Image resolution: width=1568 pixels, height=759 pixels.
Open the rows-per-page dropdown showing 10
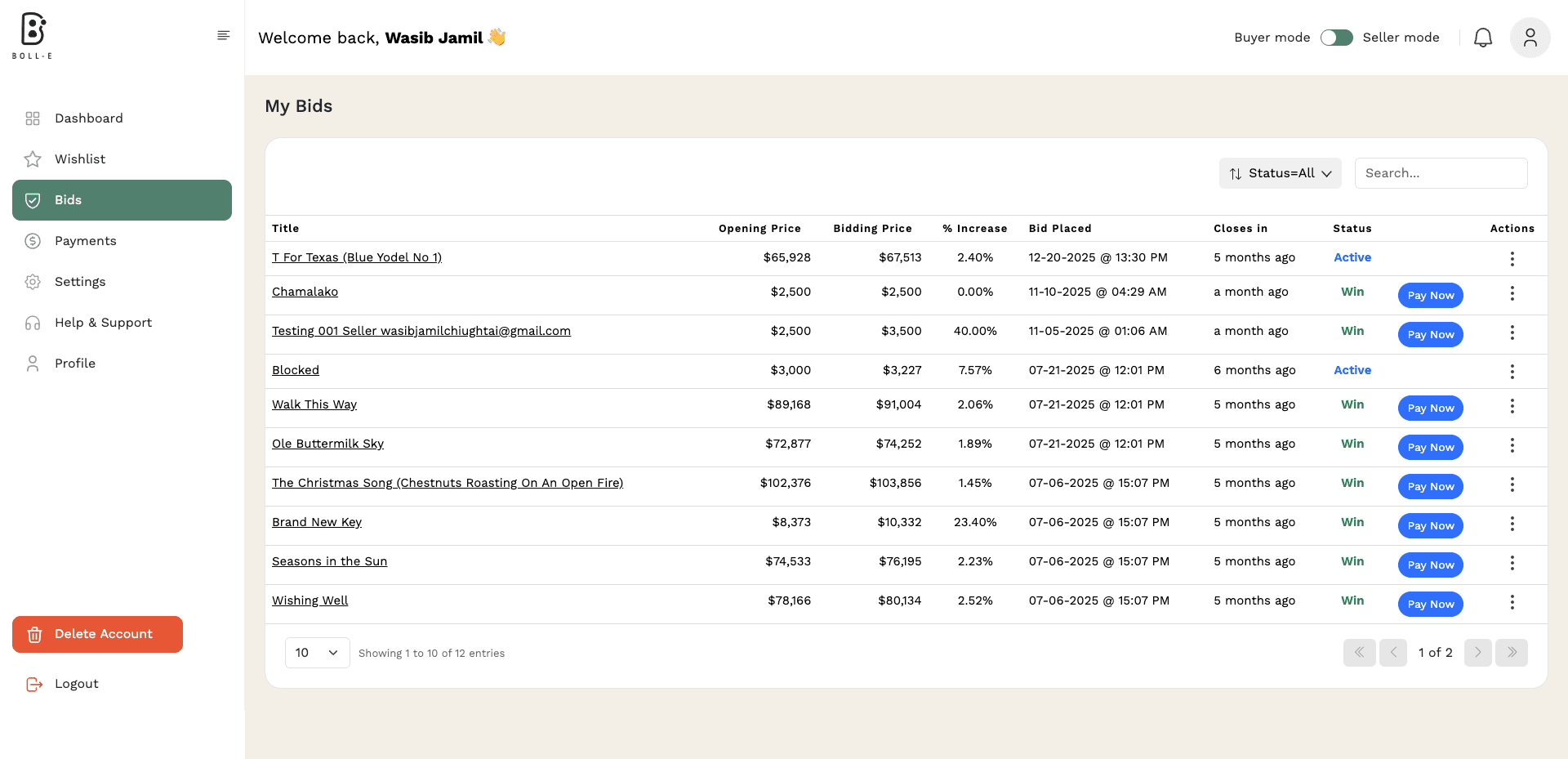317,653
